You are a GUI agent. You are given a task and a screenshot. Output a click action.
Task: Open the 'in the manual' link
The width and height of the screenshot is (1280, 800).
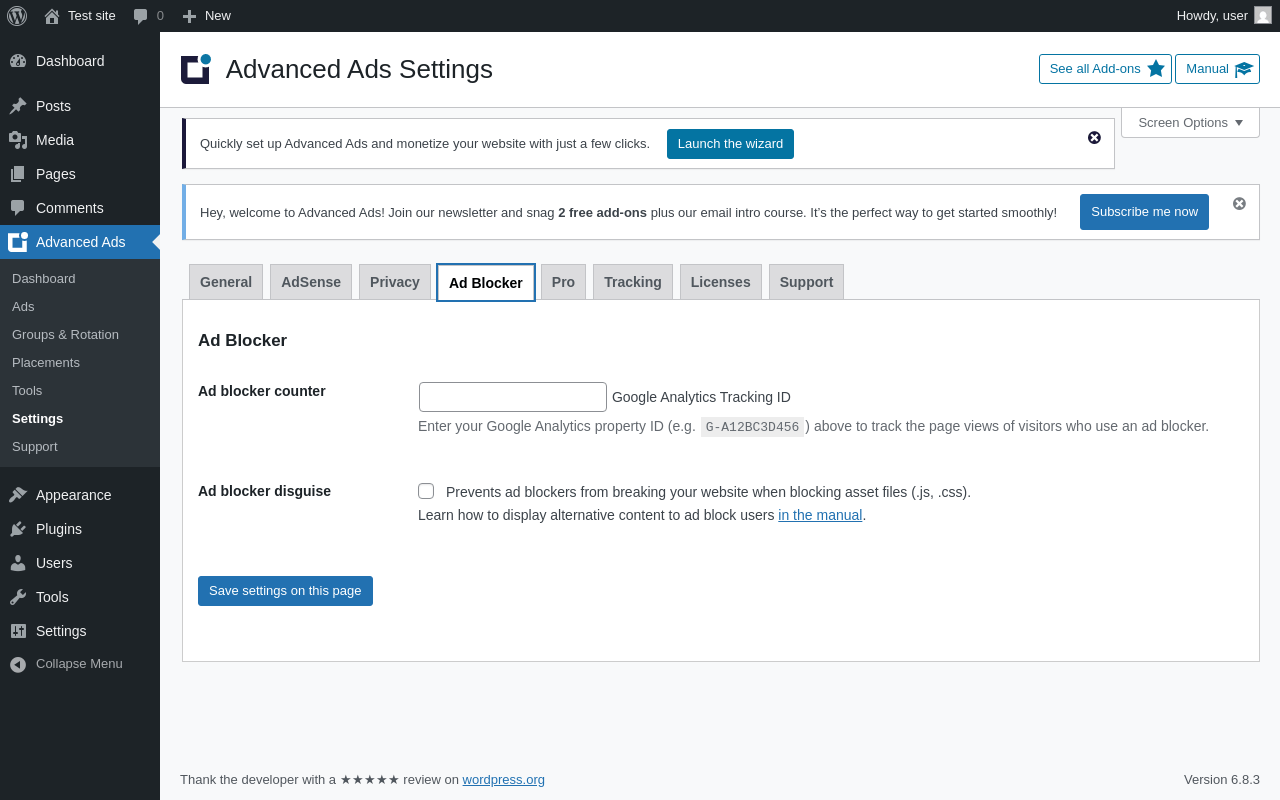[x=820, y=515]
